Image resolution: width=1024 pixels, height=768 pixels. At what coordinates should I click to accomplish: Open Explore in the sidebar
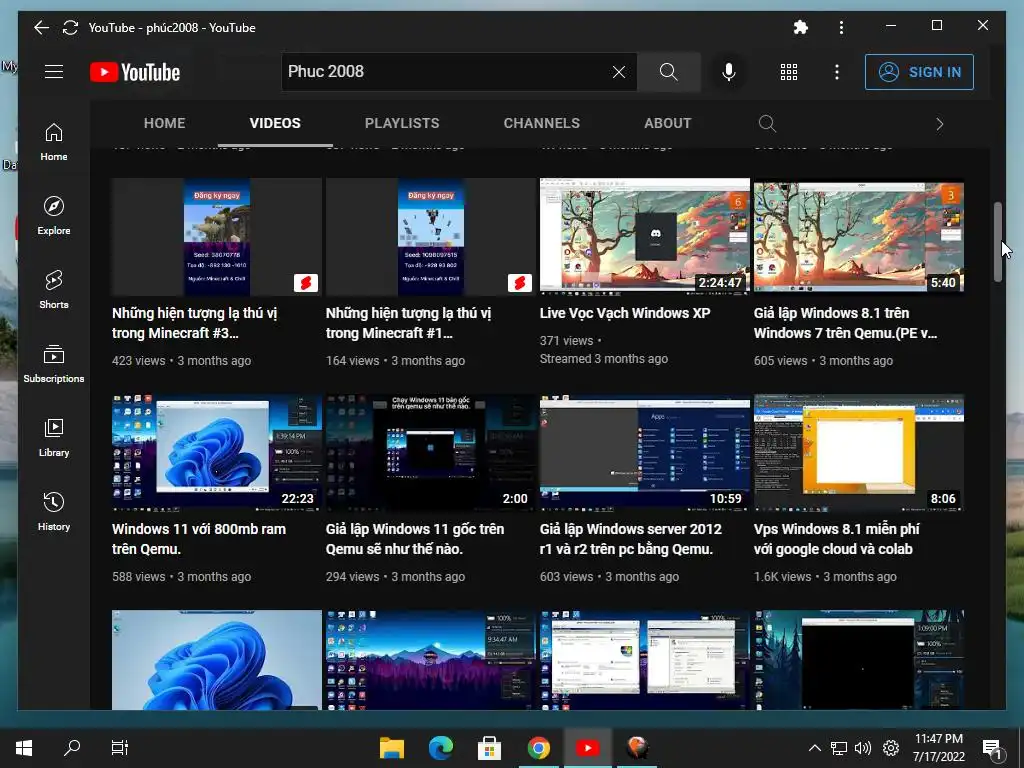click(54, 216)
